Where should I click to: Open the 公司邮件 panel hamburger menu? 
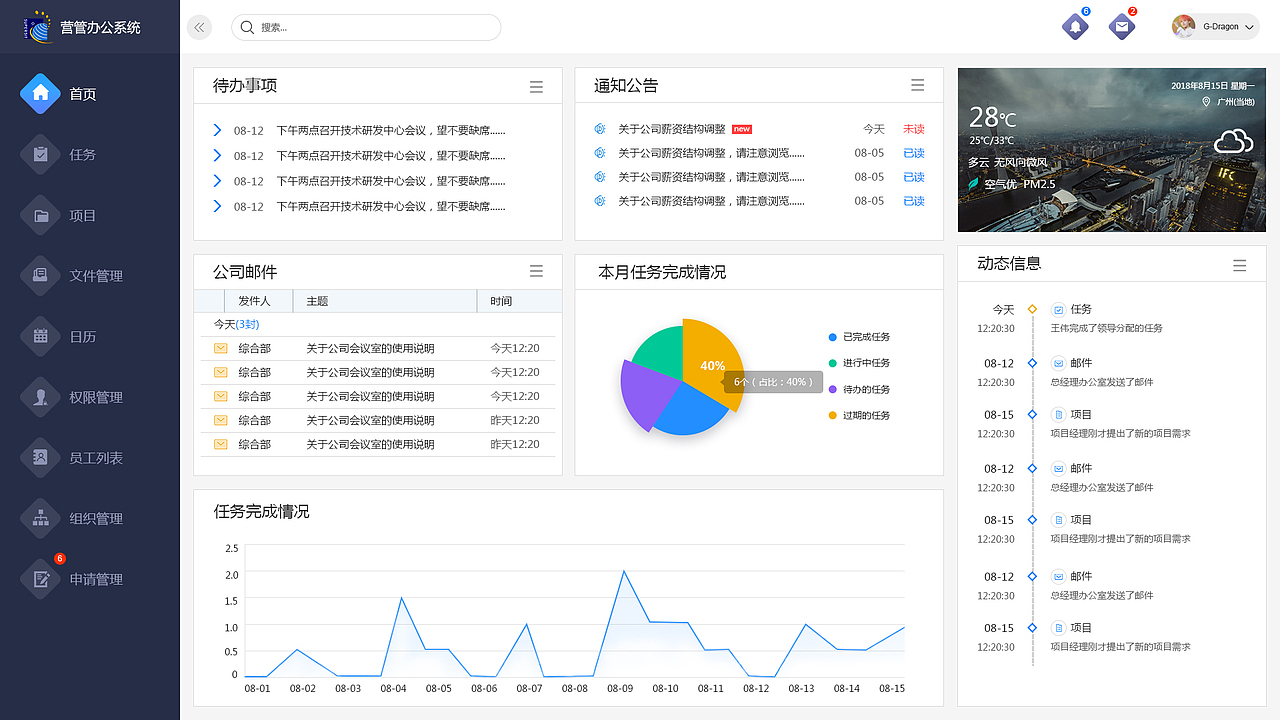[x=536, y=271]
